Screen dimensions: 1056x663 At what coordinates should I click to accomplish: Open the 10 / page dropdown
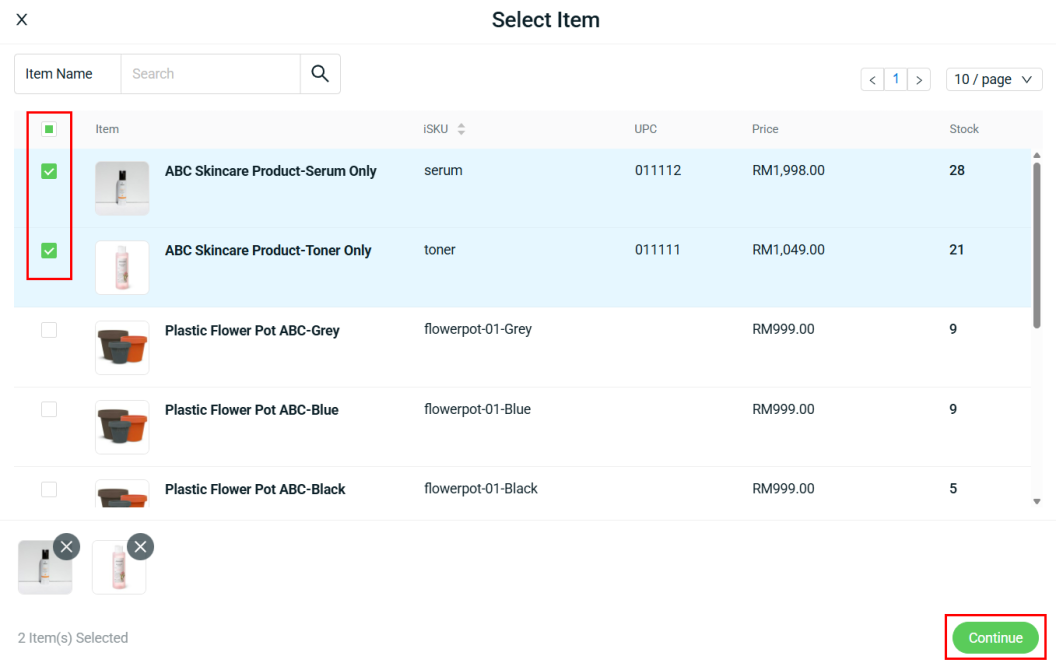coord(993,80)
